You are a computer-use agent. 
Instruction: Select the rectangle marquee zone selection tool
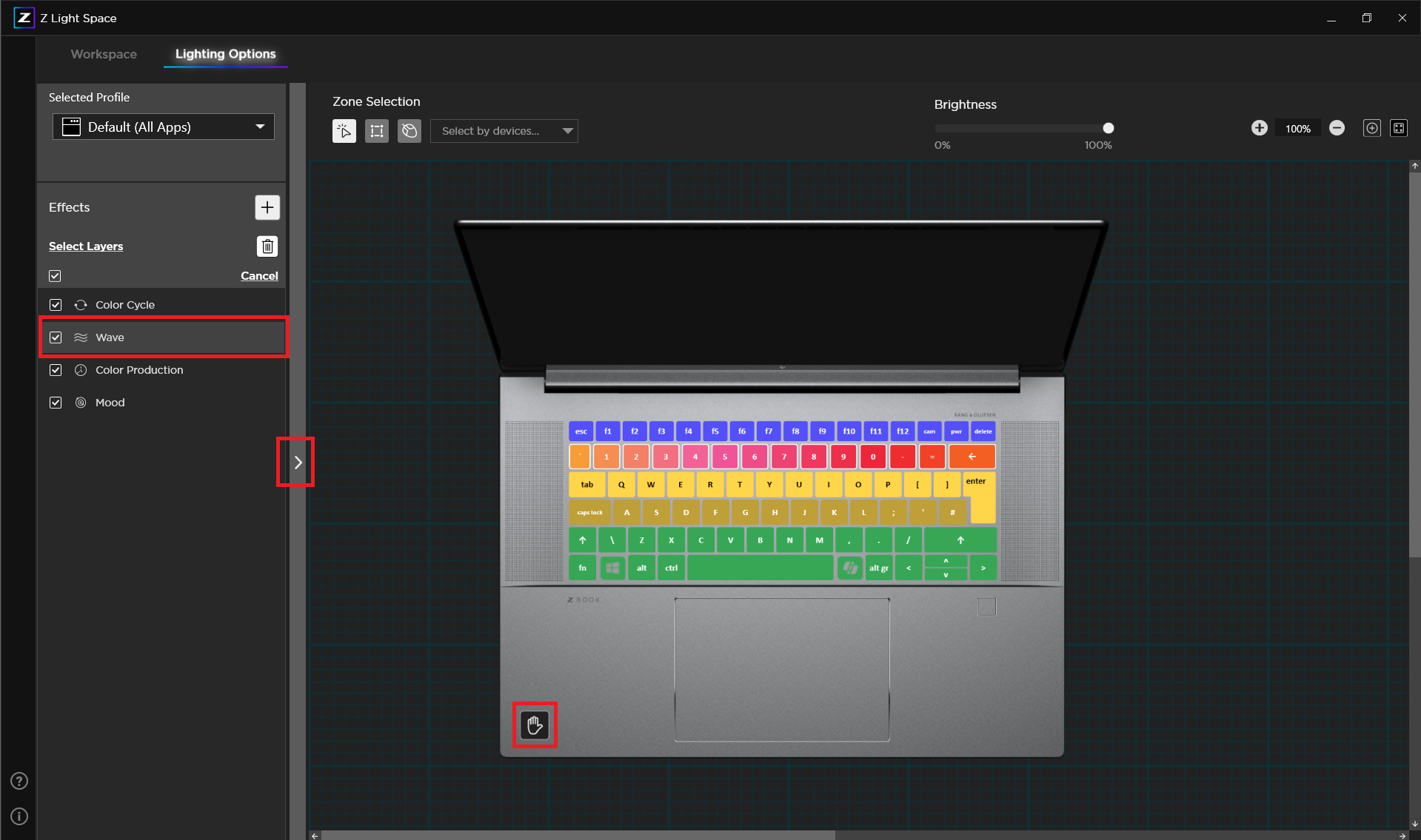[377, 131]
